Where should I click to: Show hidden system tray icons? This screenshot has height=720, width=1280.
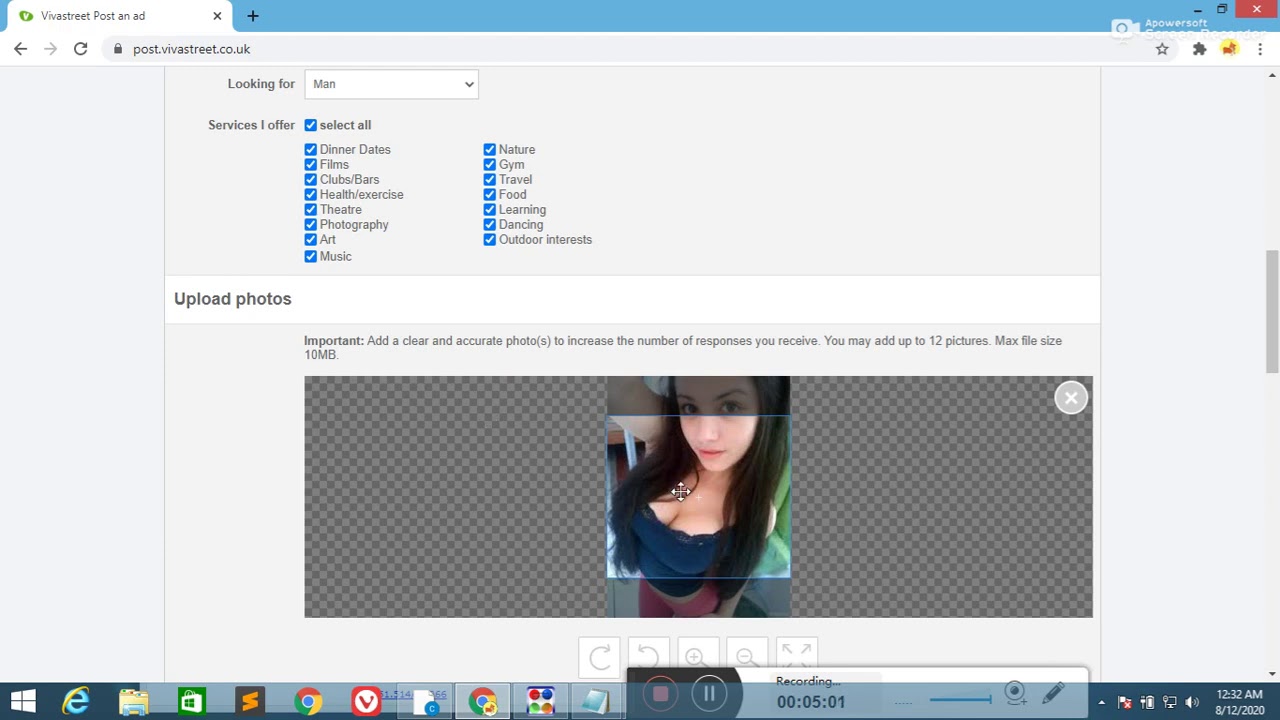(x=1101, y=702)
